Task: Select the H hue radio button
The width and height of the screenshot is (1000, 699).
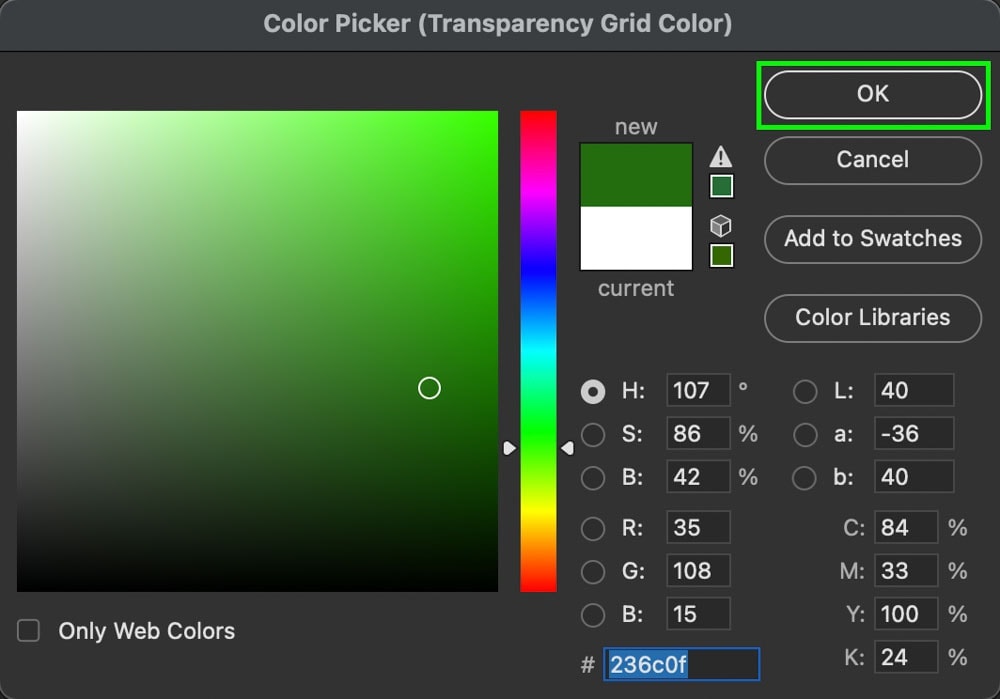Action: tap(593, 392)
